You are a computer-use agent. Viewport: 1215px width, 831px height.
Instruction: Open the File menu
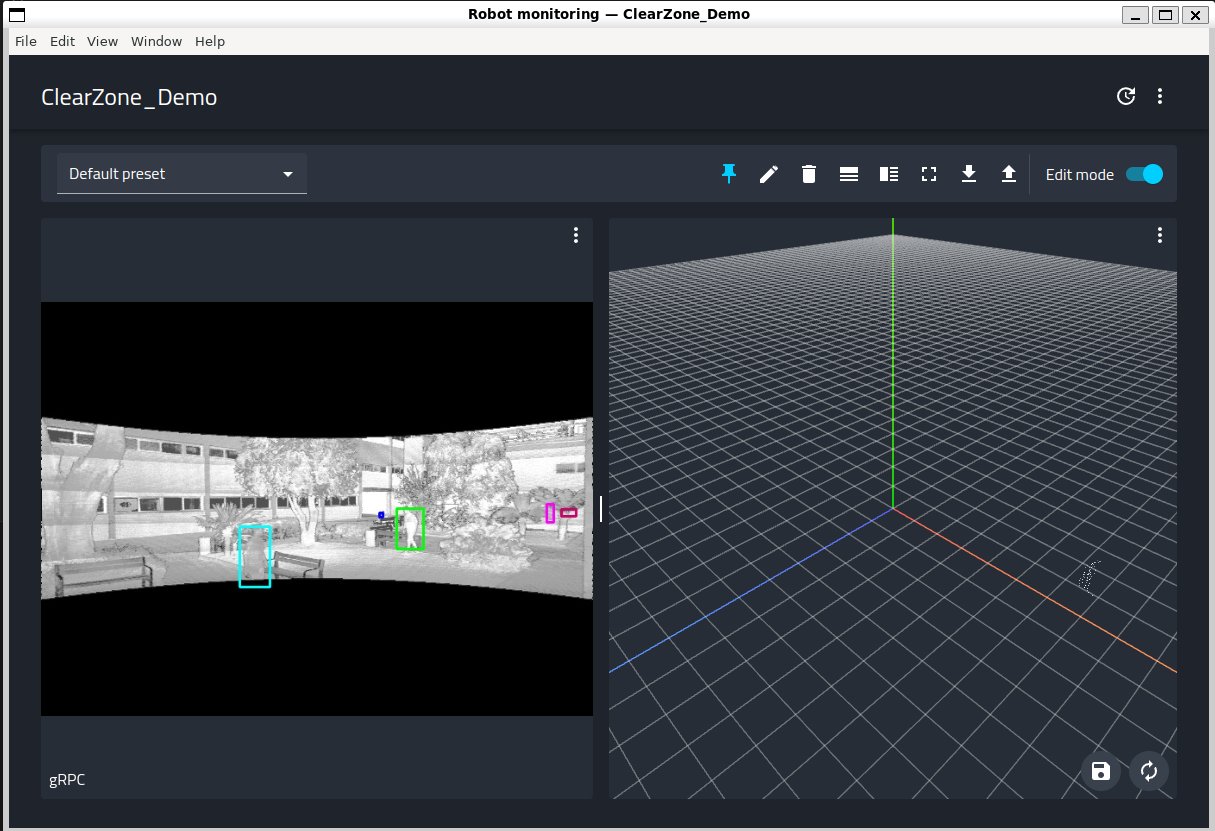26,41
